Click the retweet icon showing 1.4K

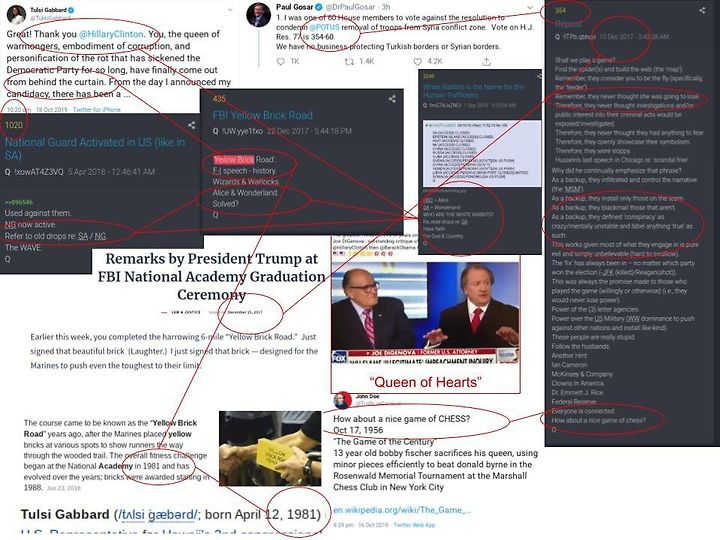pyautogui.click(x=349, y=62)
